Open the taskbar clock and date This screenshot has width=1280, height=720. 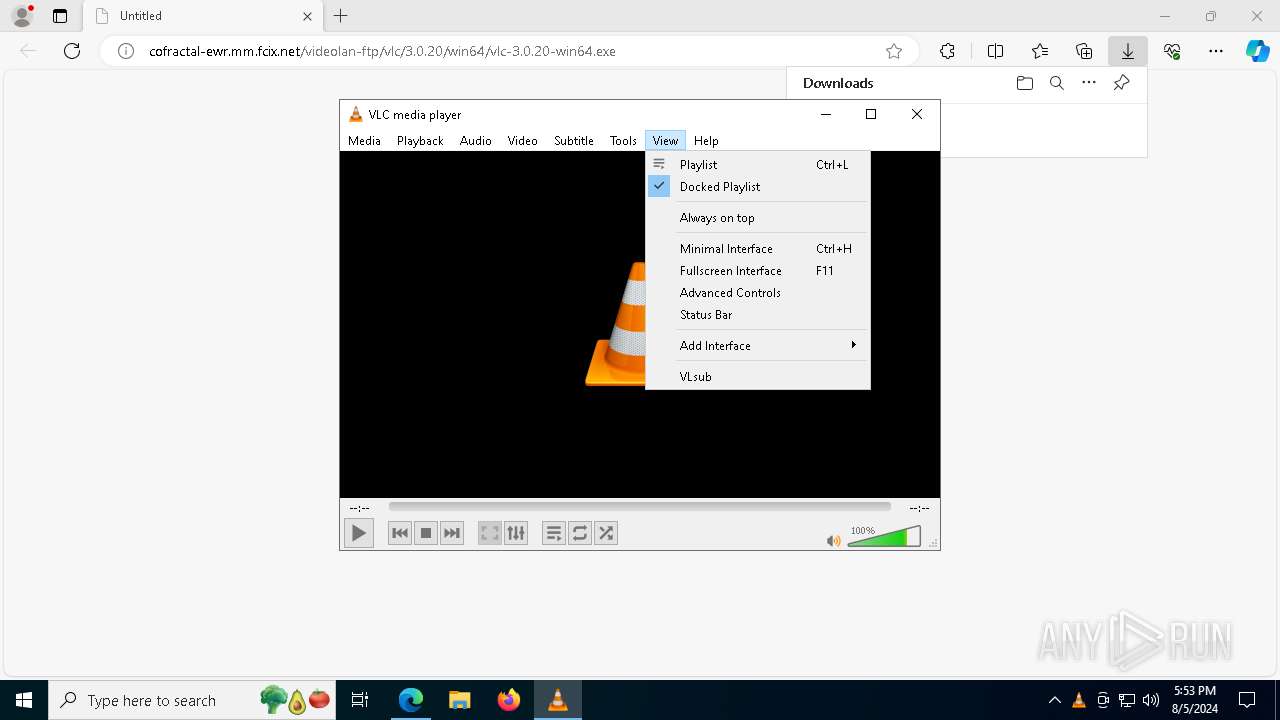[1195, 700]
